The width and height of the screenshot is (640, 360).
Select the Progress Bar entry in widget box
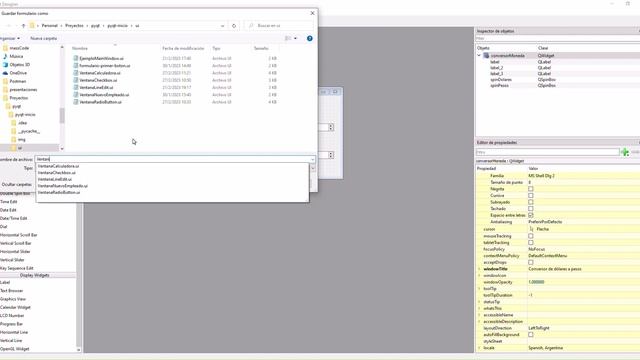click(11, 324)
